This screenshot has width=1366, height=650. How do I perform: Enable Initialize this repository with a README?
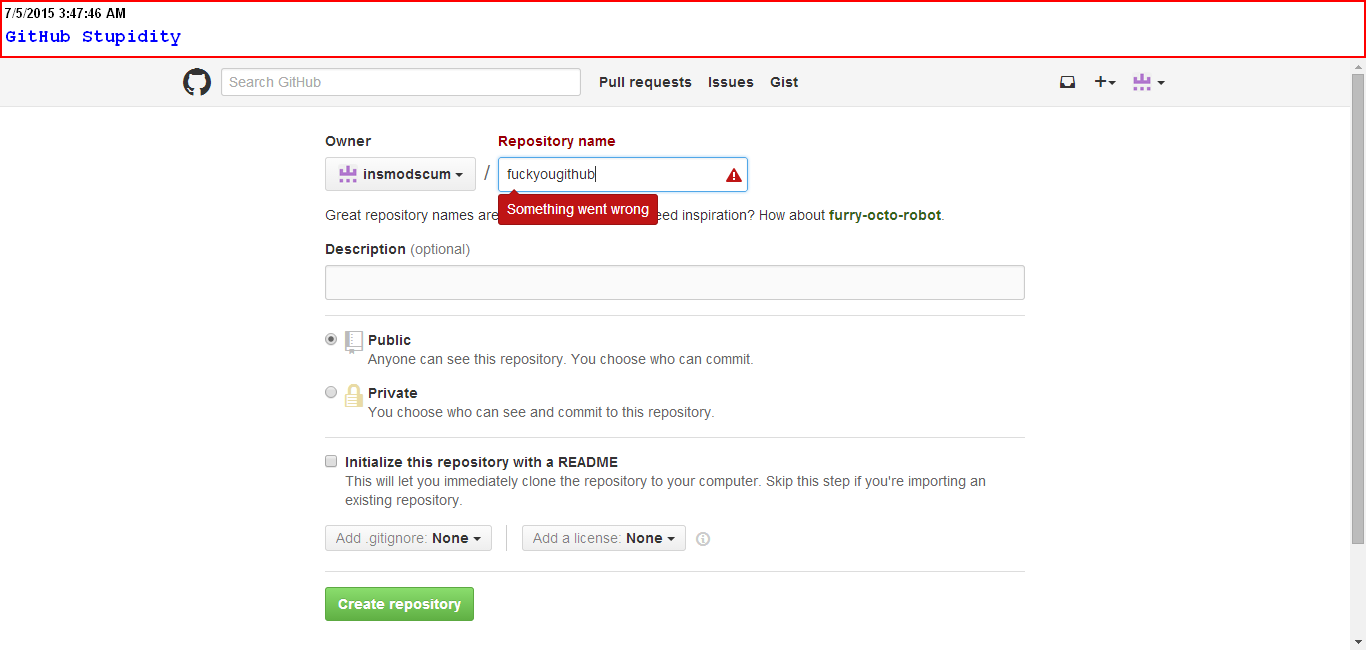tap(331, 461)
